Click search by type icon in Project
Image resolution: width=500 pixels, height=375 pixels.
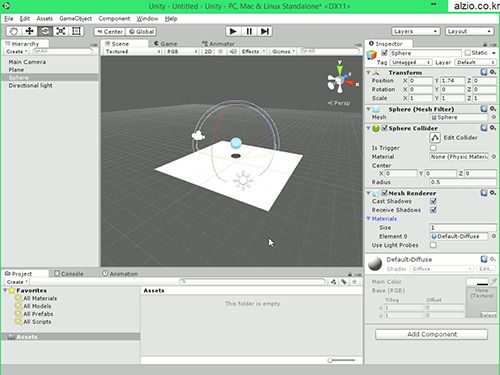[x=333, y=282]
